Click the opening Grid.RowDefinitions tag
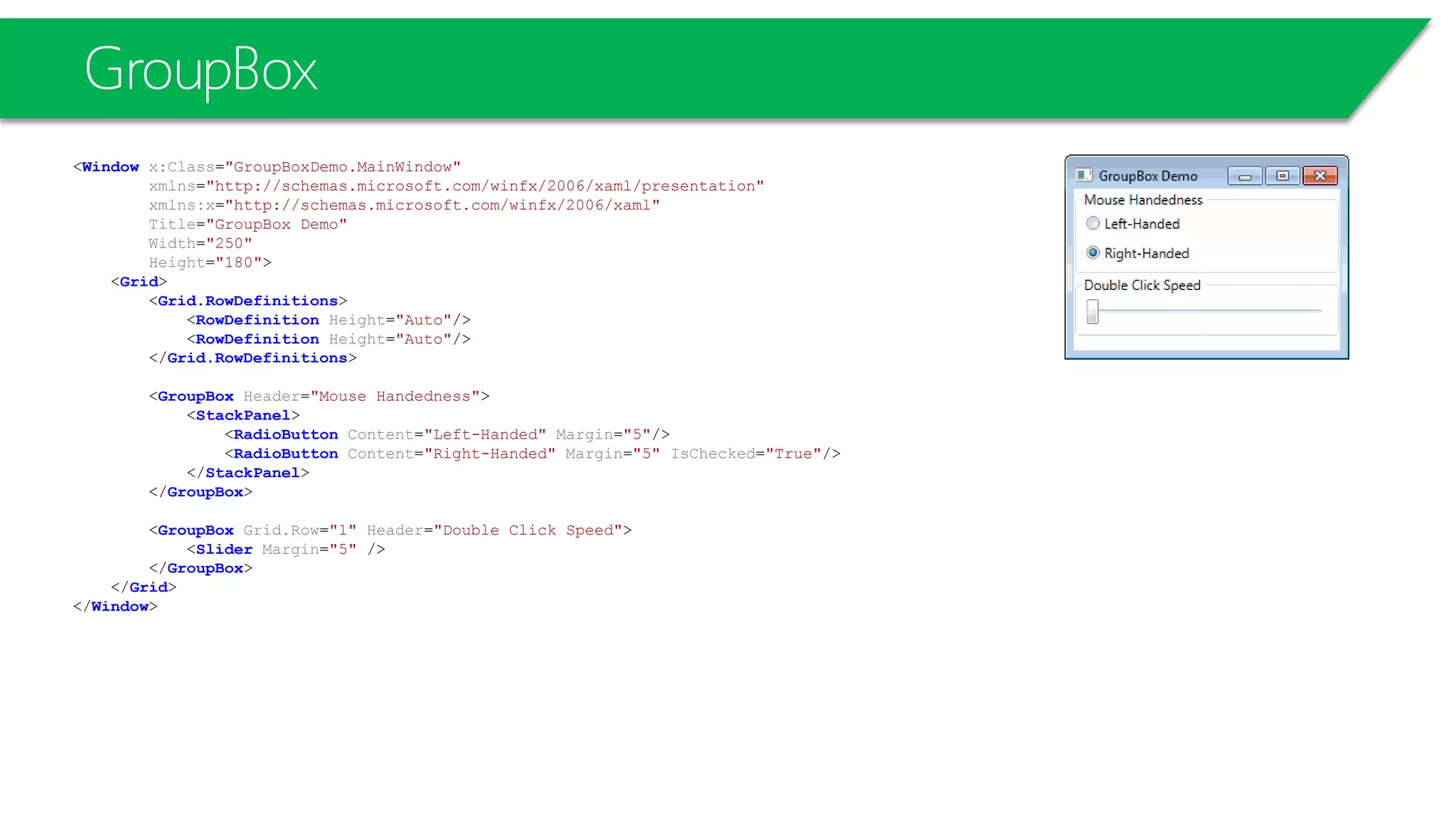This screenshot has width=1456, height=819. click(247, 301)
